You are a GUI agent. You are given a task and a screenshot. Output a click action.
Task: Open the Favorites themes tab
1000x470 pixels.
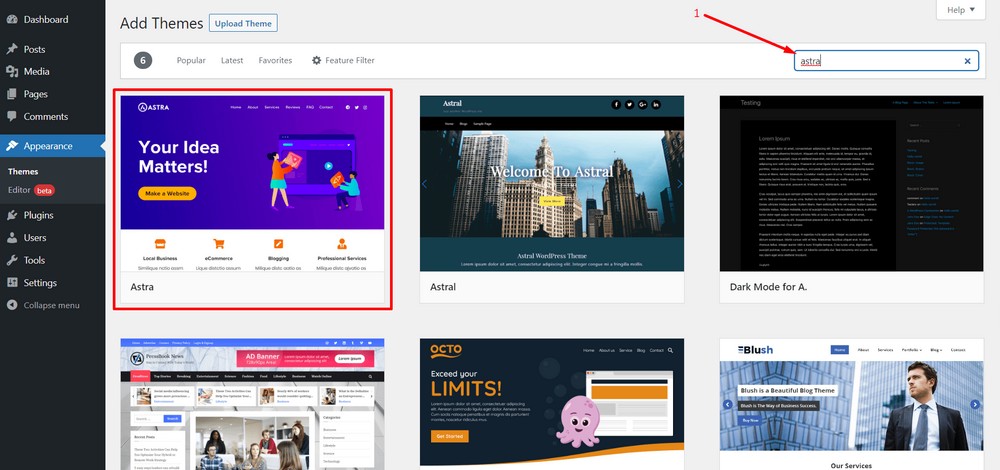click(x=276, y=61)
